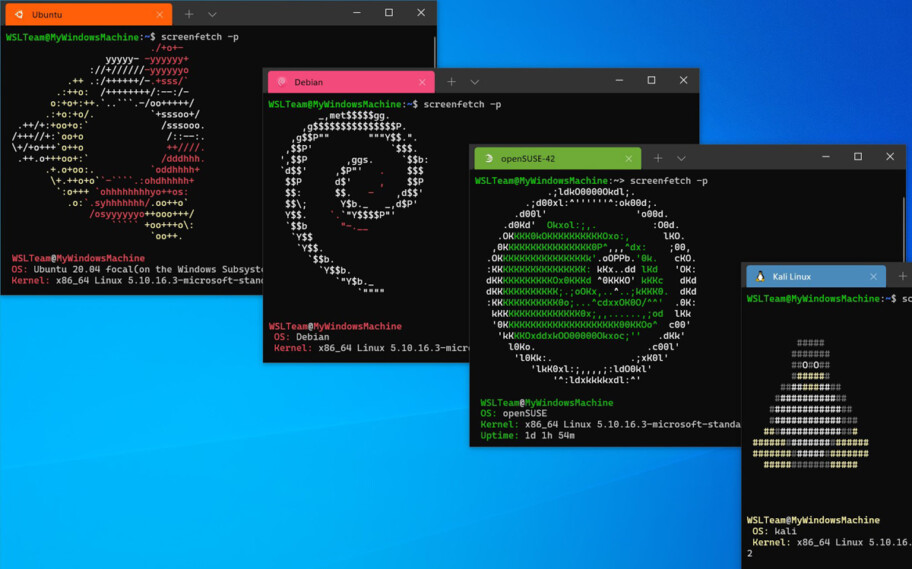
Task: Click "screenfetch -p" command in openSUSE terminal
Action: pyautogui.click(x=668, y=181)
